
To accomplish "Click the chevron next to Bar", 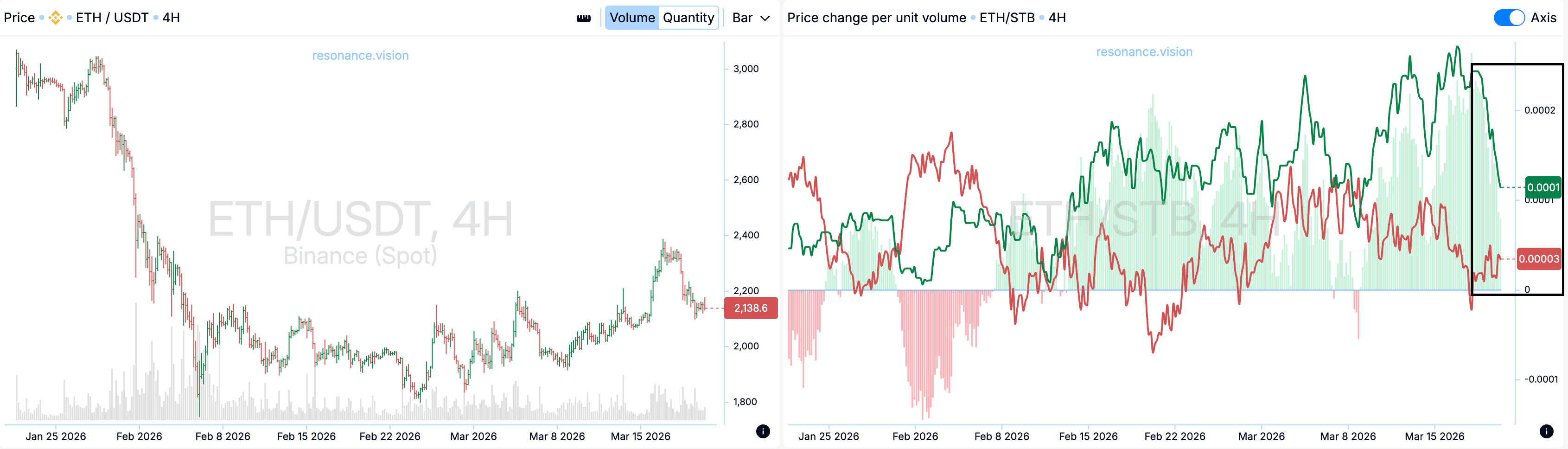I will point(765,18).
